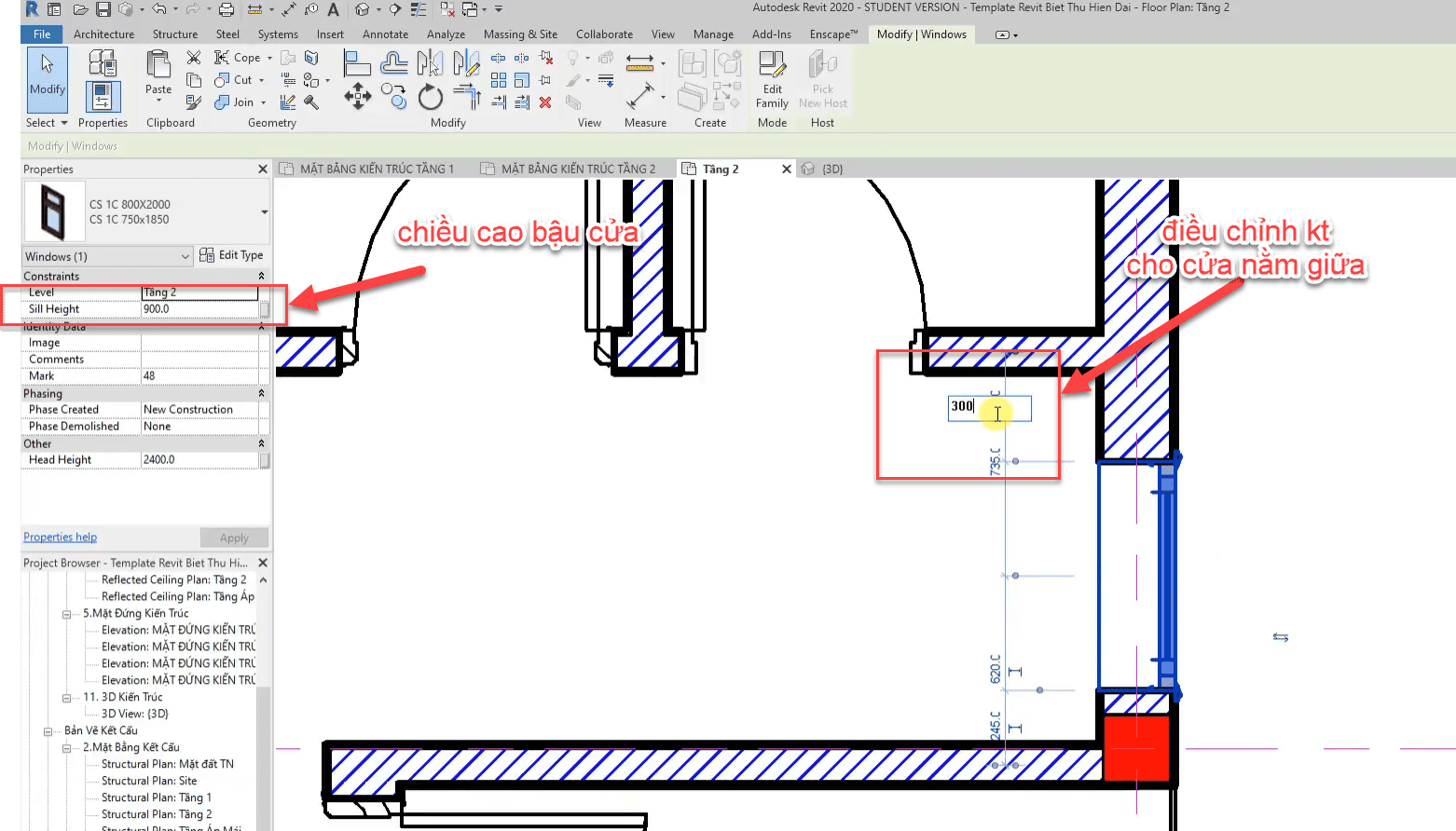Viewport: 1456px width, 831px height.
Task: Close the Tầng 2 view tab
Action: coord(786,169)
